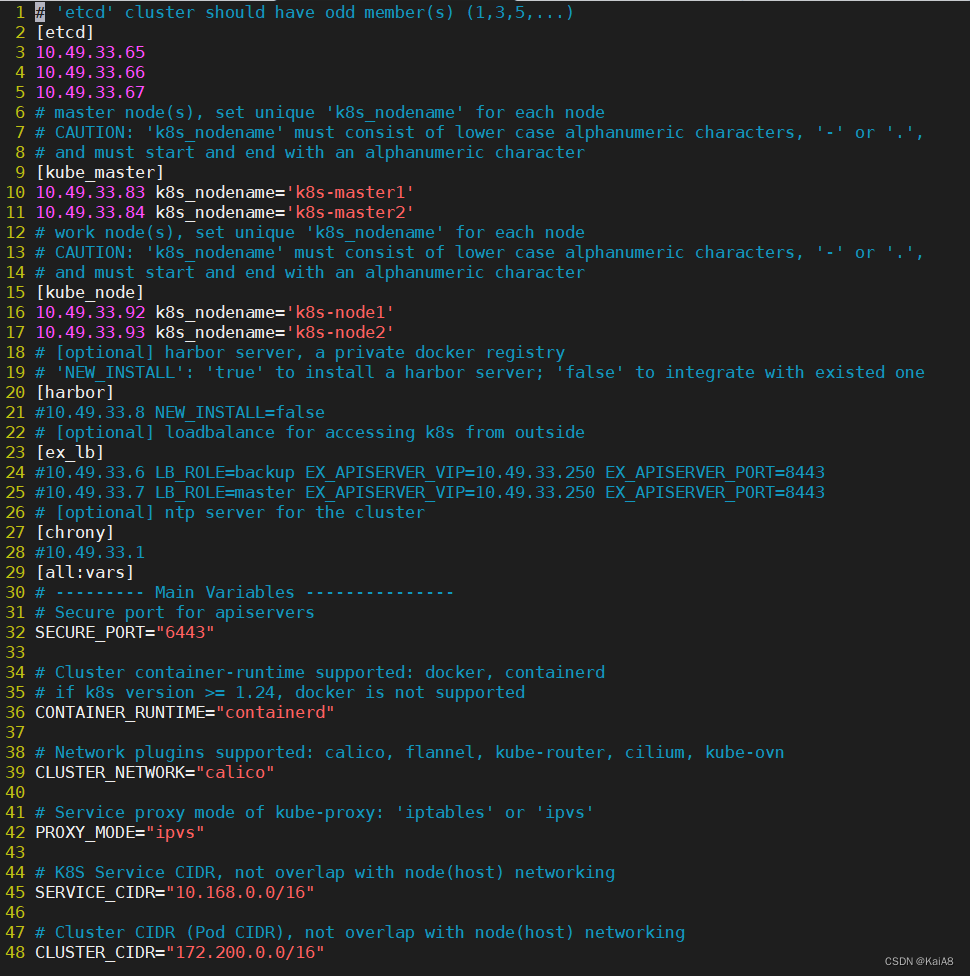Click EX_APISERVER_VIP=10.49.33.250 on line 25

[x=450, y=492]
